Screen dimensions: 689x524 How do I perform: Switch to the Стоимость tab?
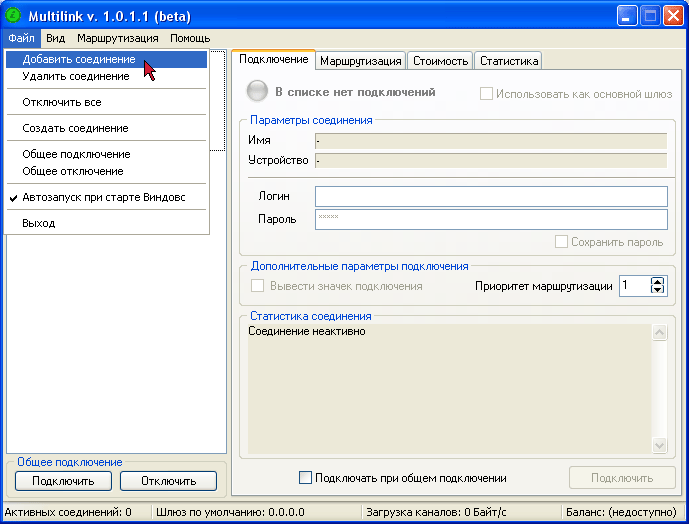[x=440, y=61]
